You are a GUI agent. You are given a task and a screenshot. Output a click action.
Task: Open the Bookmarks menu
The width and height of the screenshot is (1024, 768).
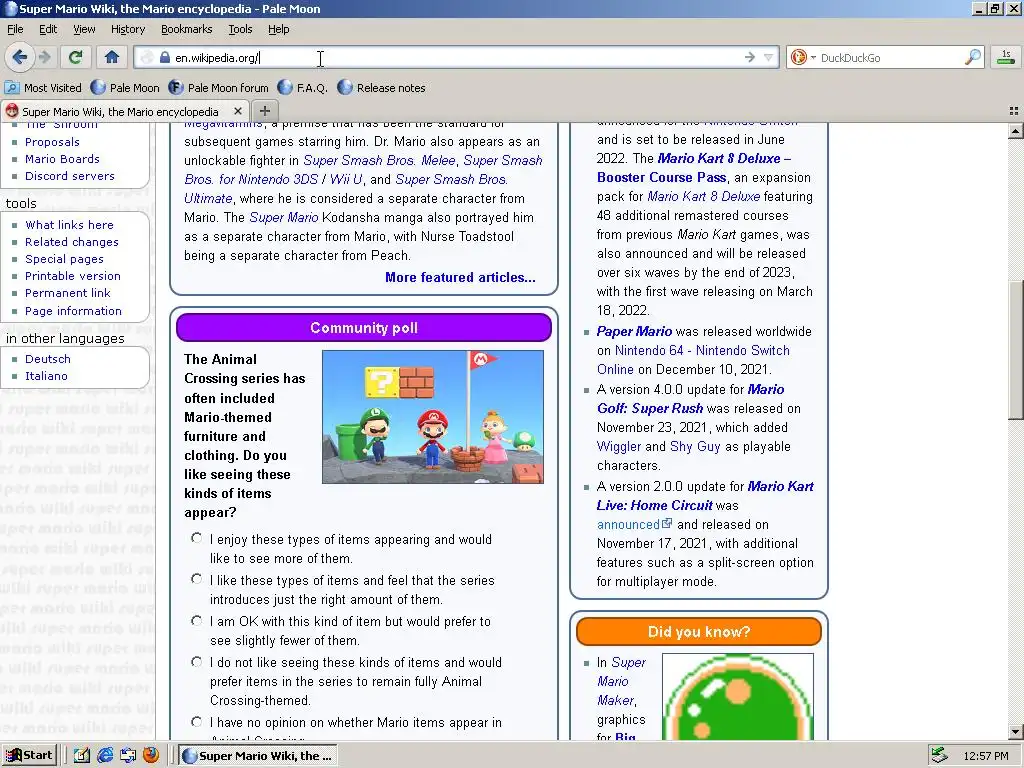point(186,29)
